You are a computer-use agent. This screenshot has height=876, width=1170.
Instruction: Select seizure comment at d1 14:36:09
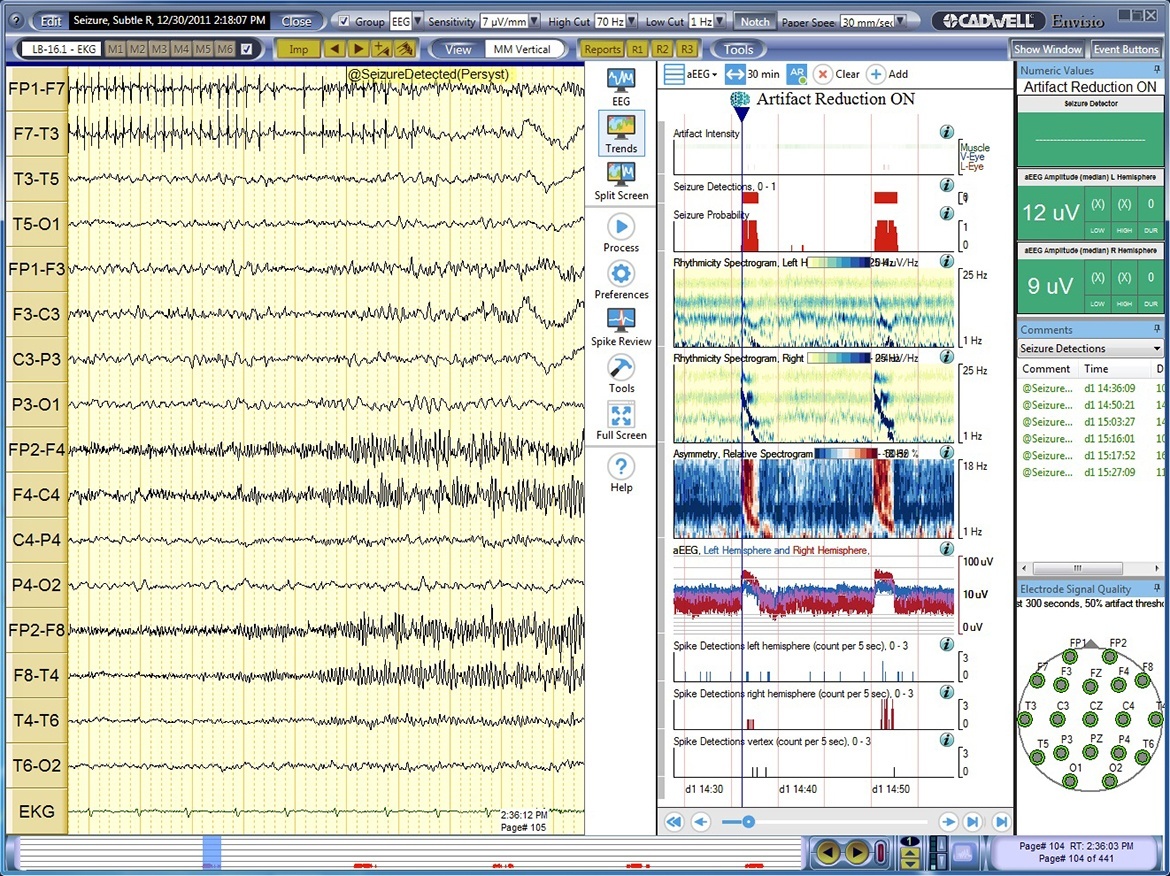click(1090, 388)
